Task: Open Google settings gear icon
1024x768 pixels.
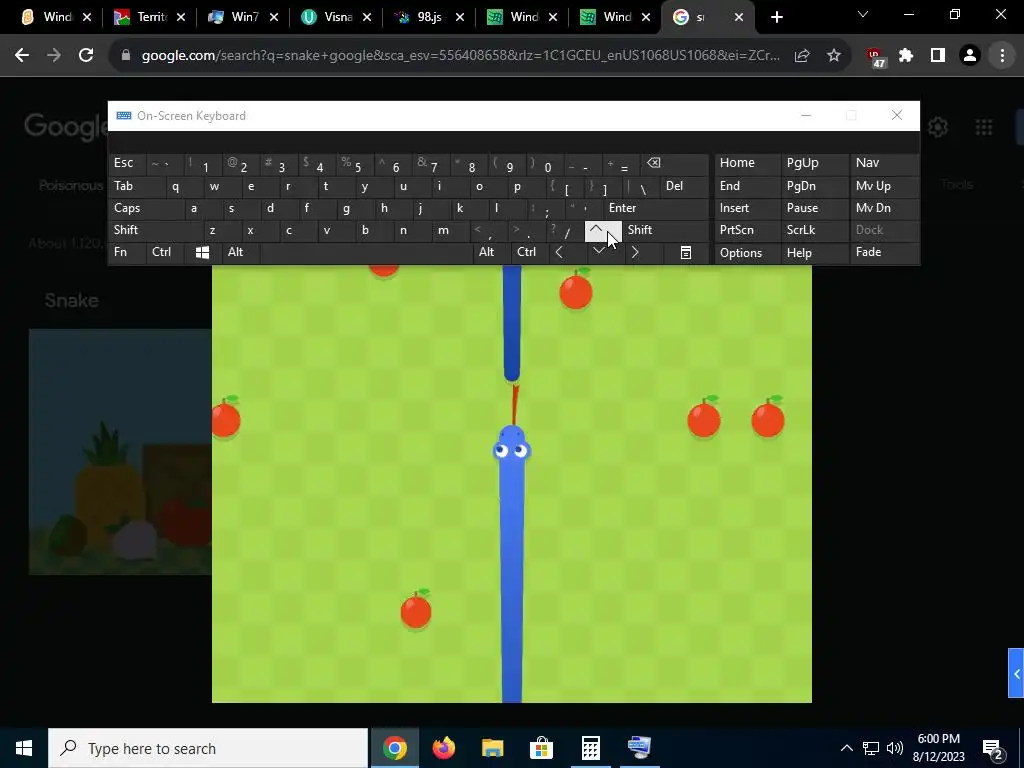Action: pos(938,127)
